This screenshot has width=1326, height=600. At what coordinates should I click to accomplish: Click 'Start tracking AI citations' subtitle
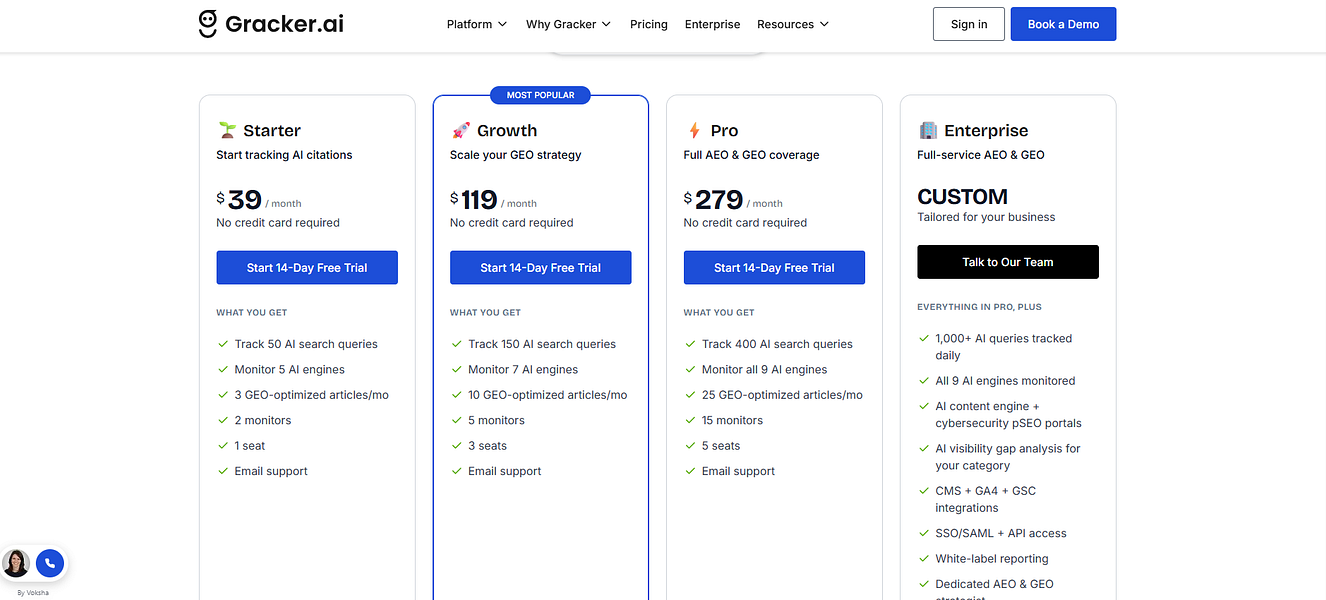tap(284, 155)
